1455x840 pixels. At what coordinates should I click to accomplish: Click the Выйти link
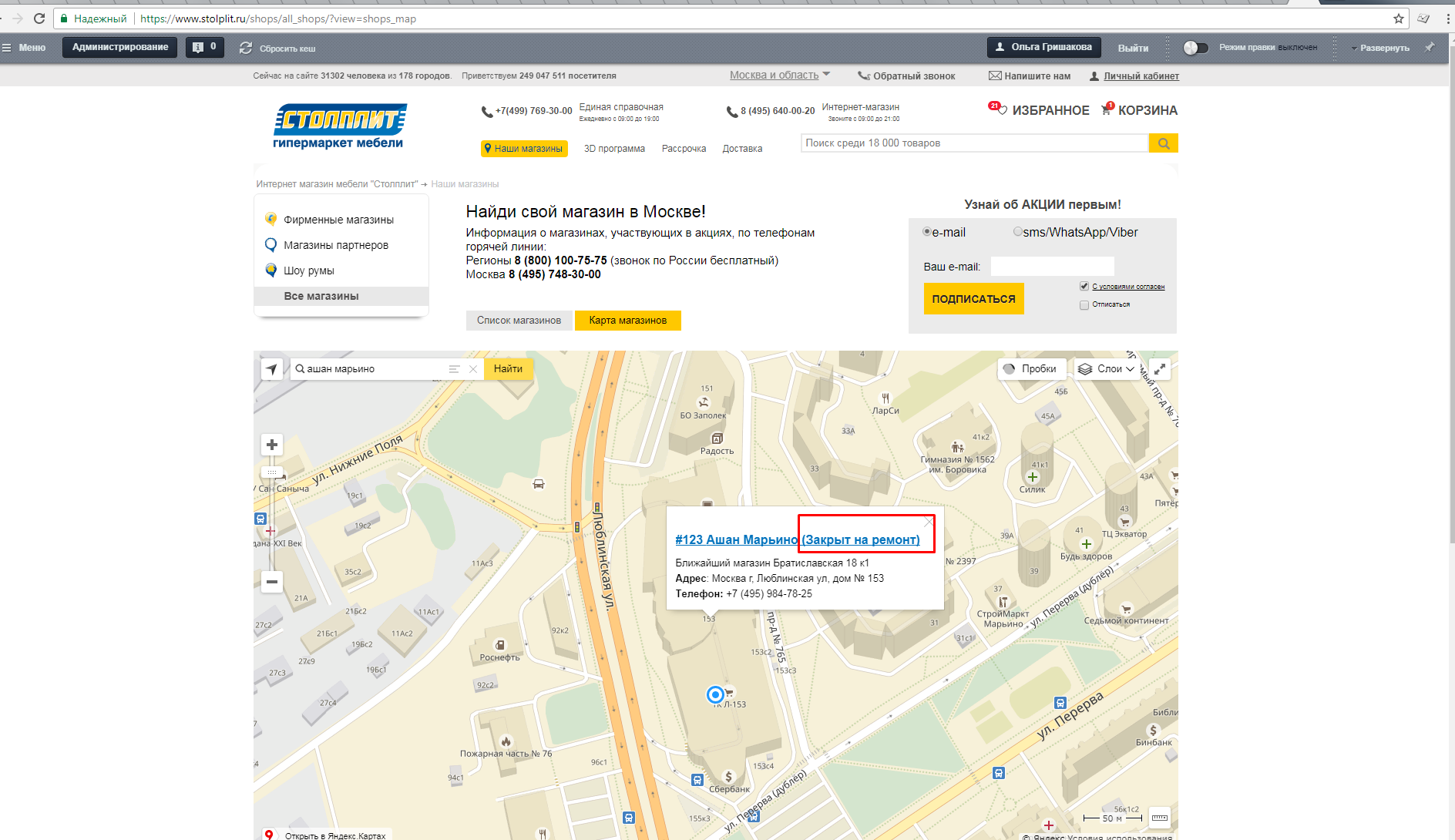1133,48
